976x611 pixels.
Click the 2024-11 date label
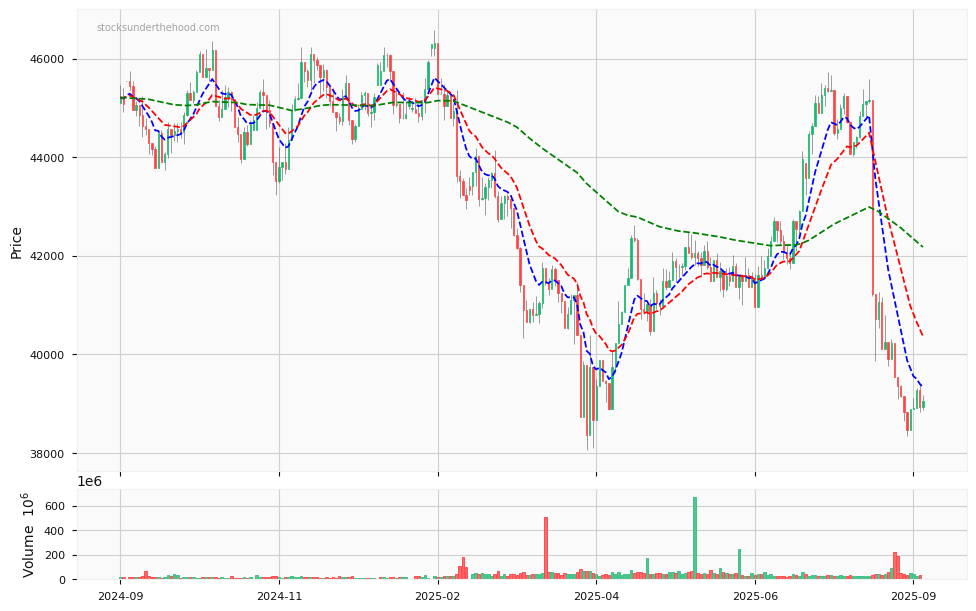[279, 596]
